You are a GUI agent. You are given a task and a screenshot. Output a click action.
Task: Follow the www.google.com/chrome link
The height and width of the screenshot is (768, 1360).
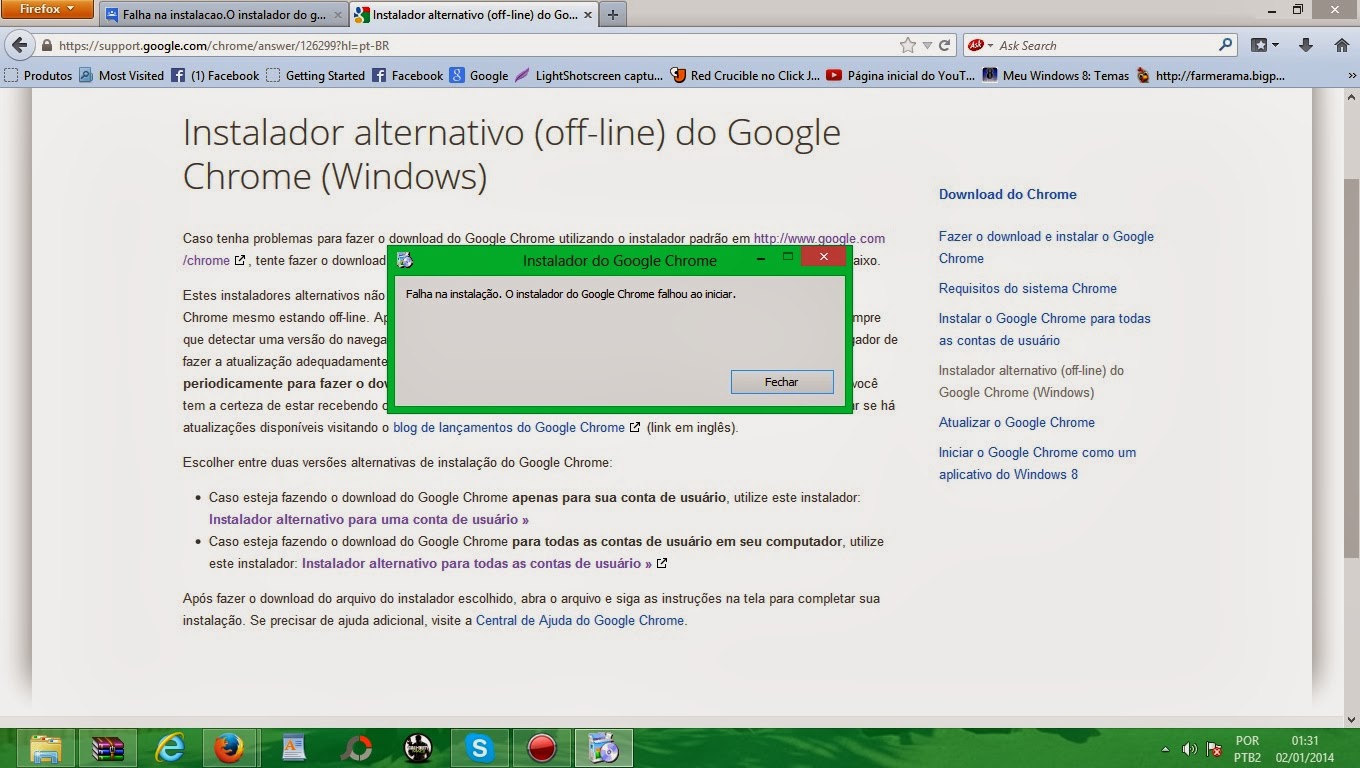coord(819,238)
